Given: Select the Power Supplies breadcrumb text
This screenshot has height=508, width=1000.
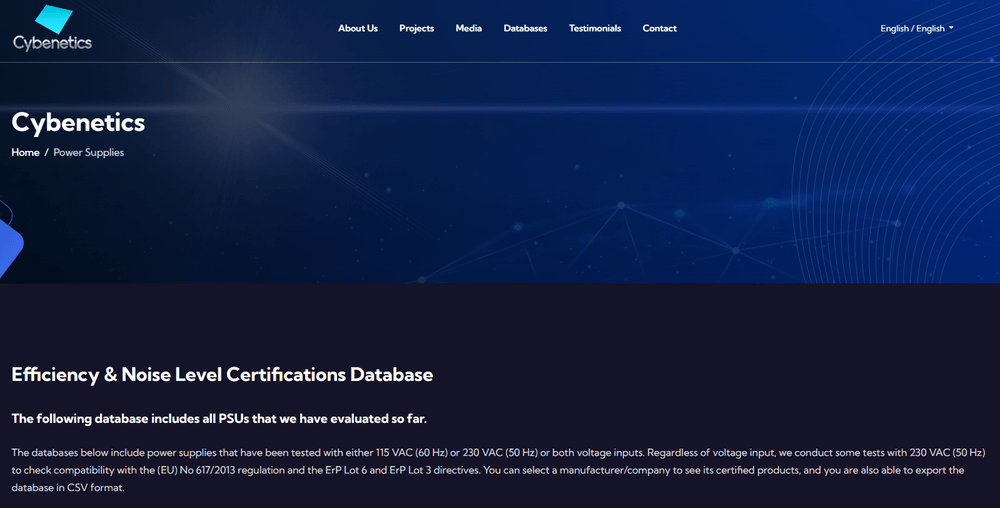Looking at the screenshot, I should [89, 152].
